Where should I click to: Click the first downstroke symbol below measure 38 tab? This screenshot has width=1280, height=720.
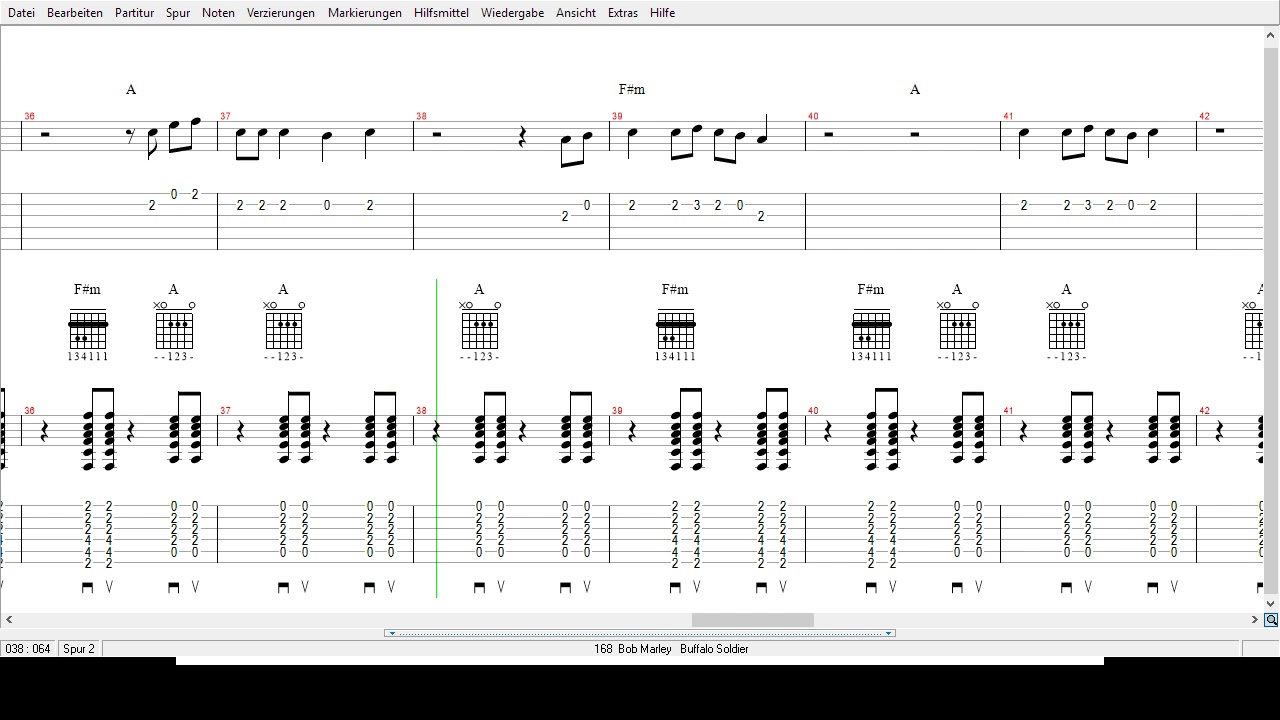(480, 587)
